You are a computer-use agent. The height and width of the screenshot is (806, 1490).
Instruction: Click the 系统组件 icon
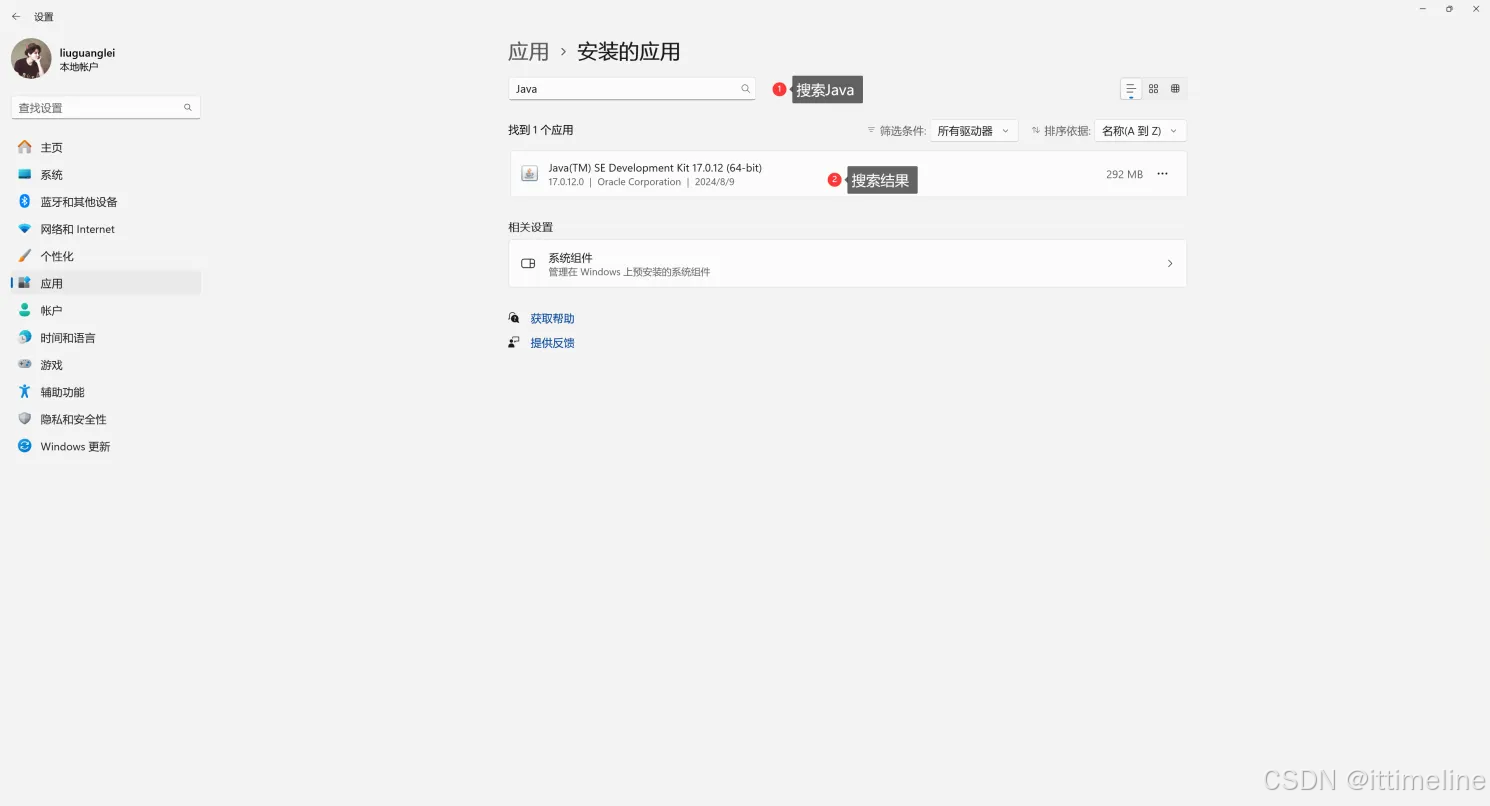tap(528, 264)
